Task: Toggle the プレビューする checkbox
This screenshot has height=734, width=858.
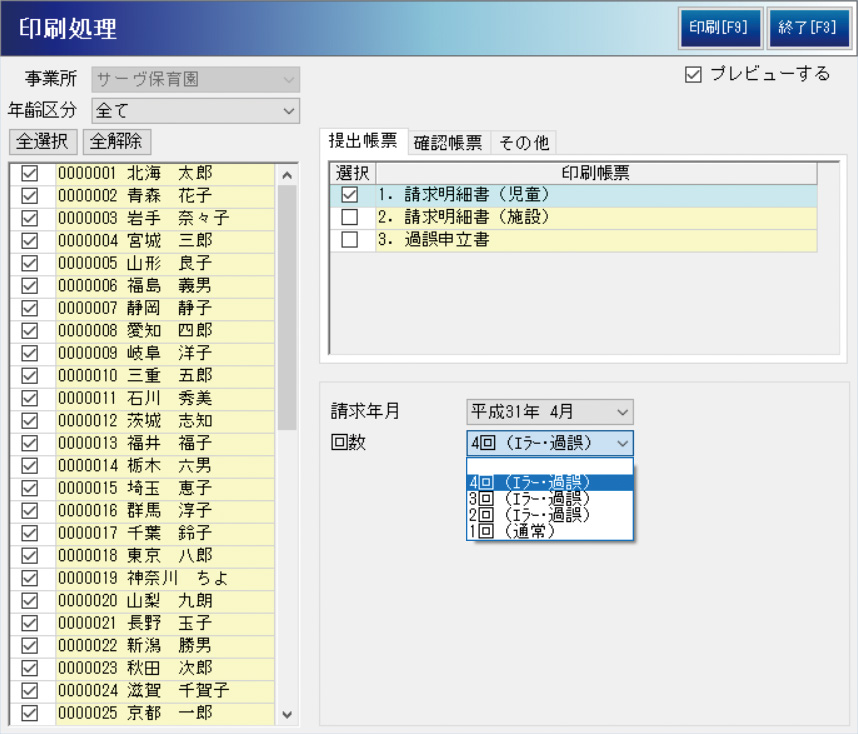Action: pyautogui.click(x=694, y=75)
